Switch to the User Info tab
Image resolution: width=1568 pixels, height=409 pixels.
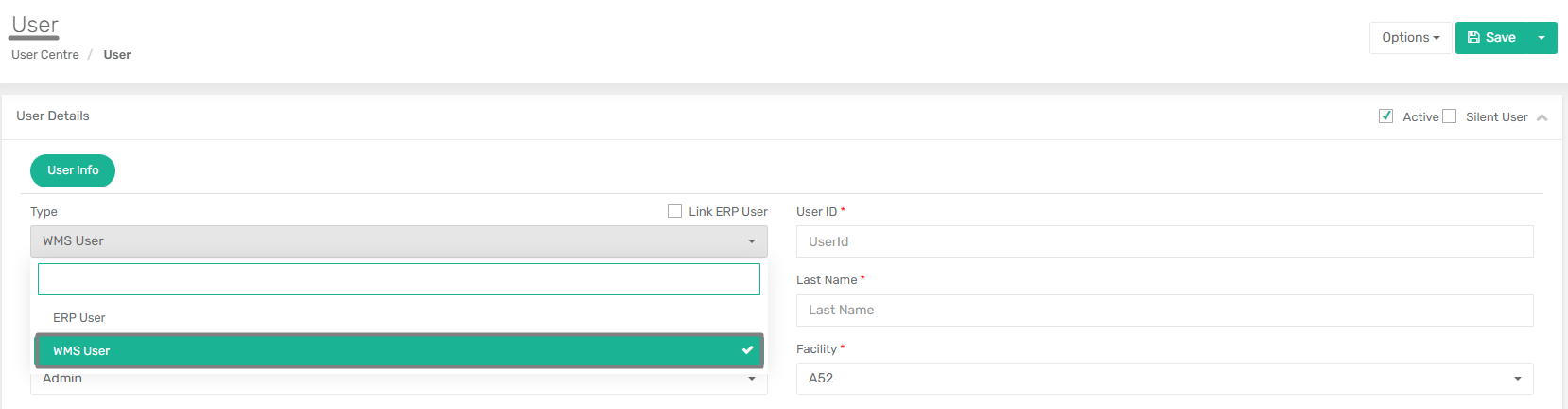73,170
